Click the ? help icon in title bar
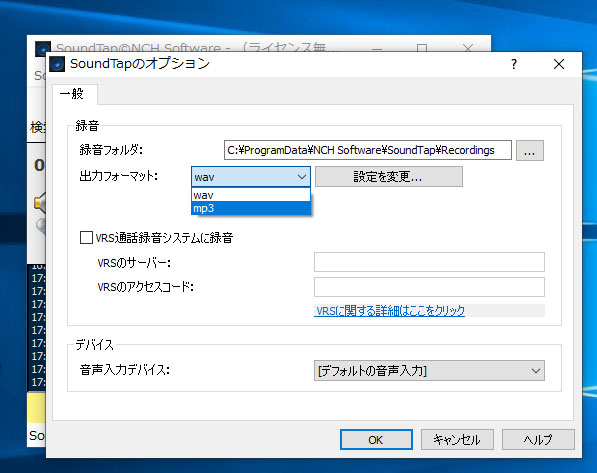The width and height of the screenshot is (597, 473). coord(514,64)
